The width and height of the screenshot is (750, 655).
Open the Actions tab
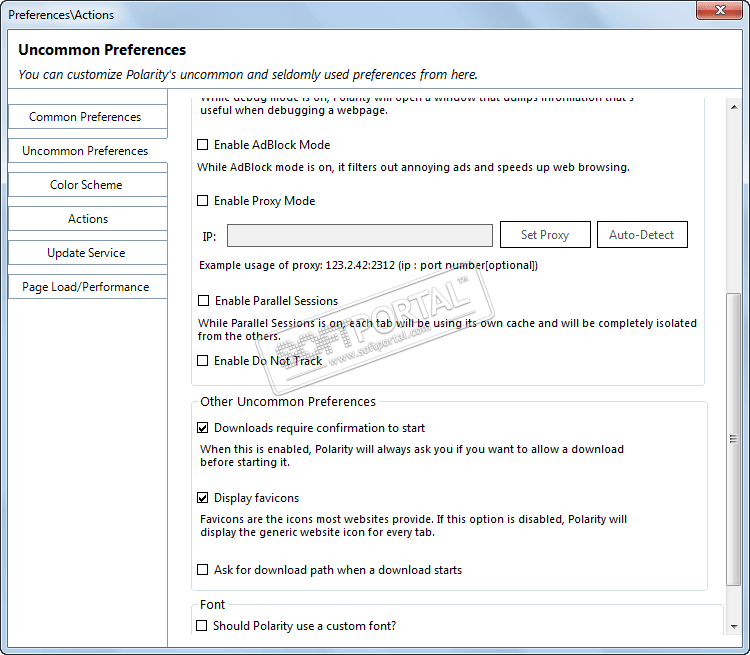click(88, 219)
